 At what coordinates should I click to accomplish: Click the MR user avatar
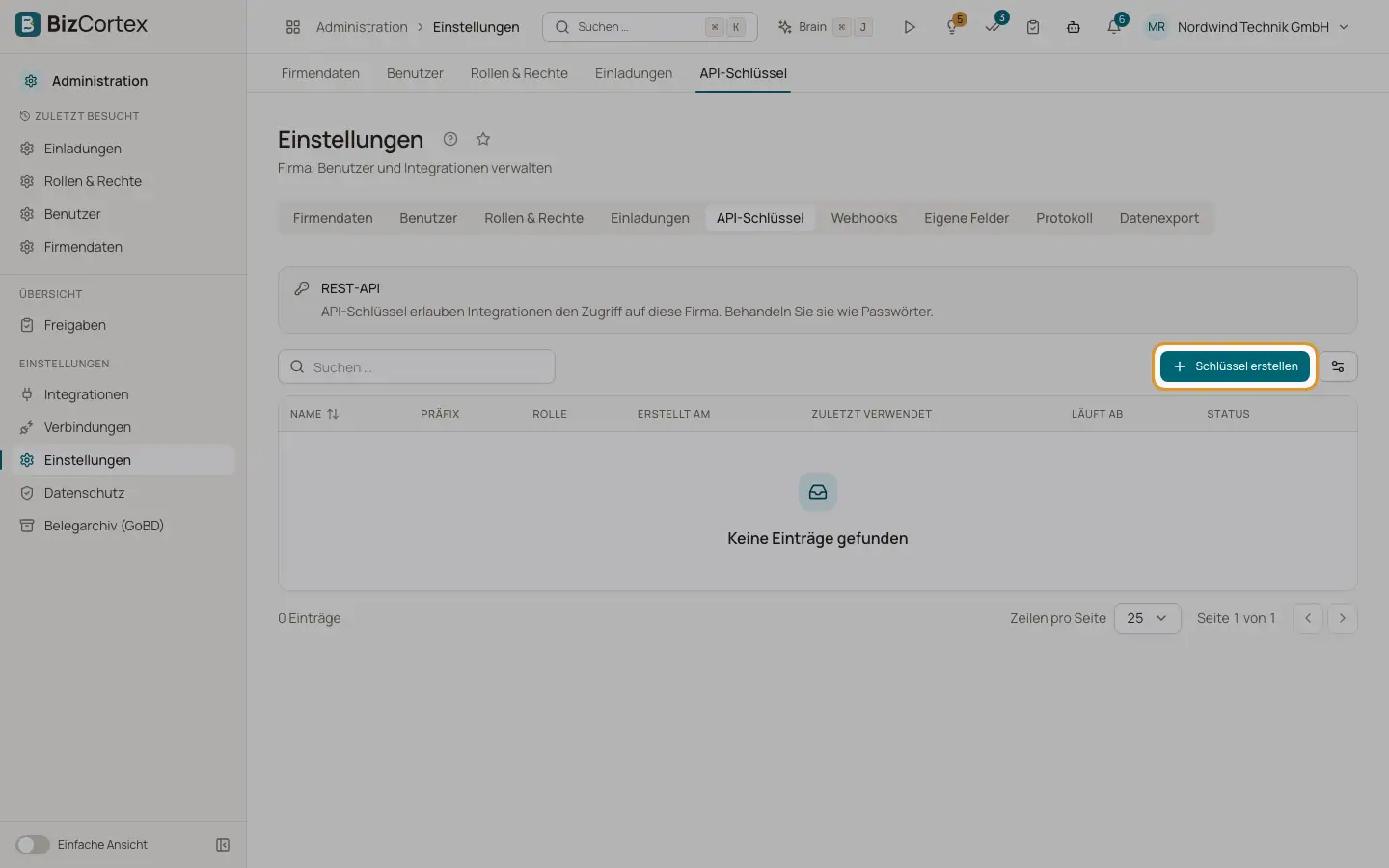point(1156,27)
